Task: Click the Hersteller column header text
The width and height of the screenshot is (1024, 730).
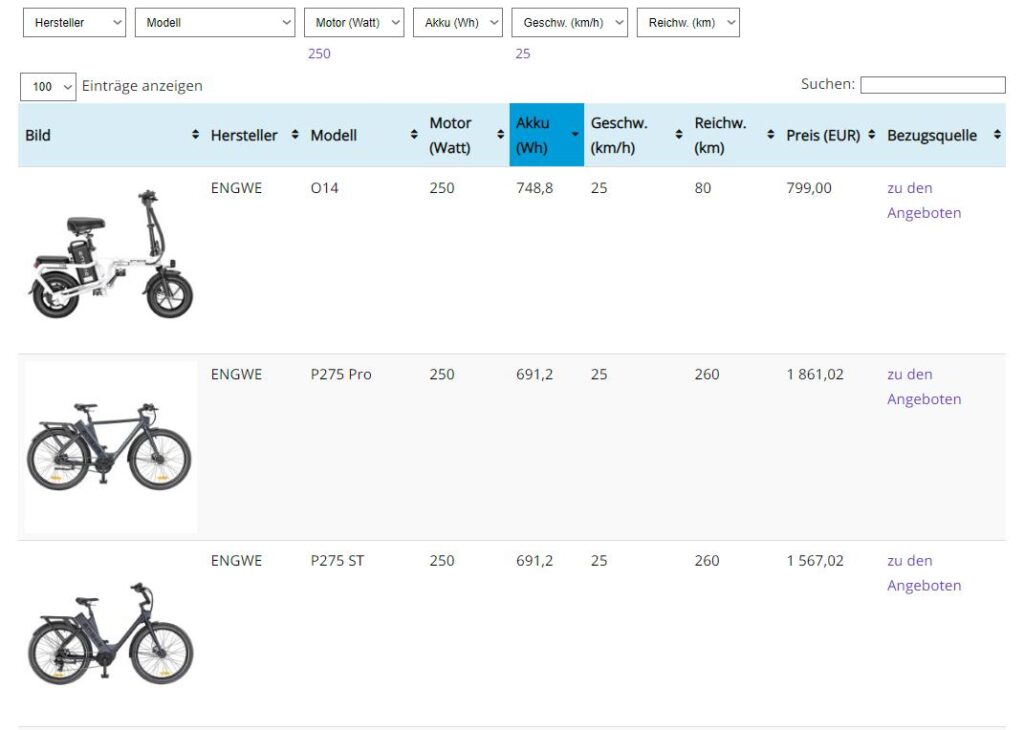Action: click(244, 135)
